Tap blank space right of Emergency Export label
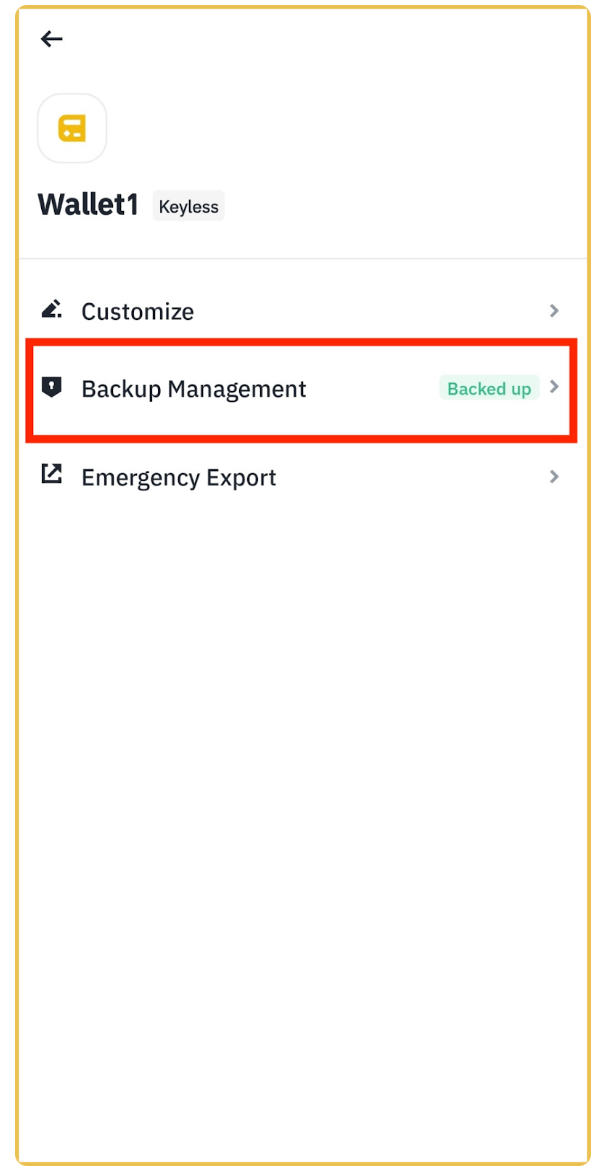606x1173 pixels. pyautogui.click(x=410, y=478)
